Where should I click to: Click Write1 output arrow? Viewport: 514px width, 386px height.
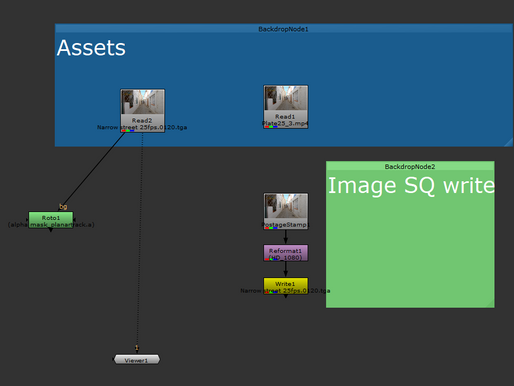(286, 296)
